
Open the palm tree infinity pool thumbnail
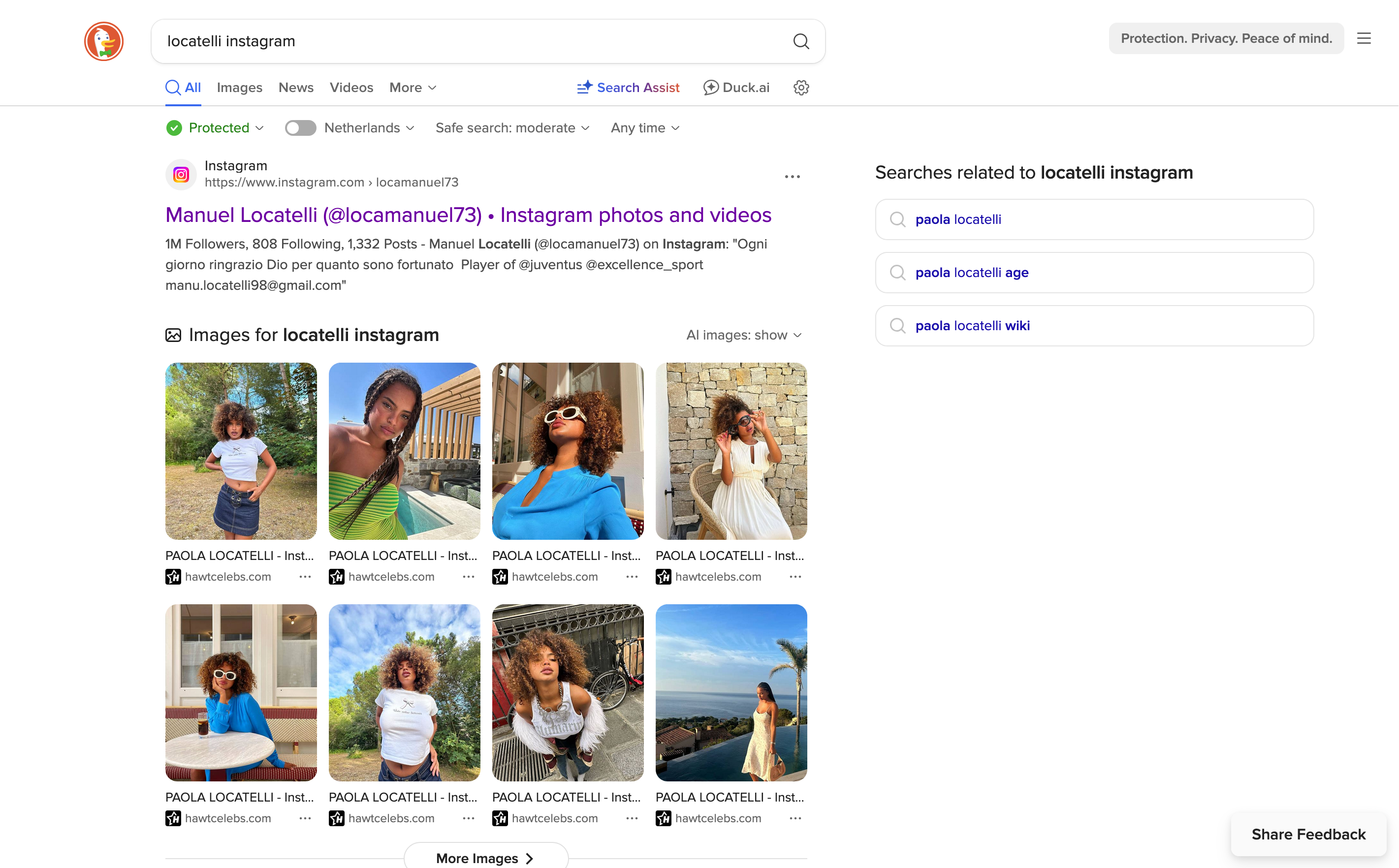pos(731,692)
